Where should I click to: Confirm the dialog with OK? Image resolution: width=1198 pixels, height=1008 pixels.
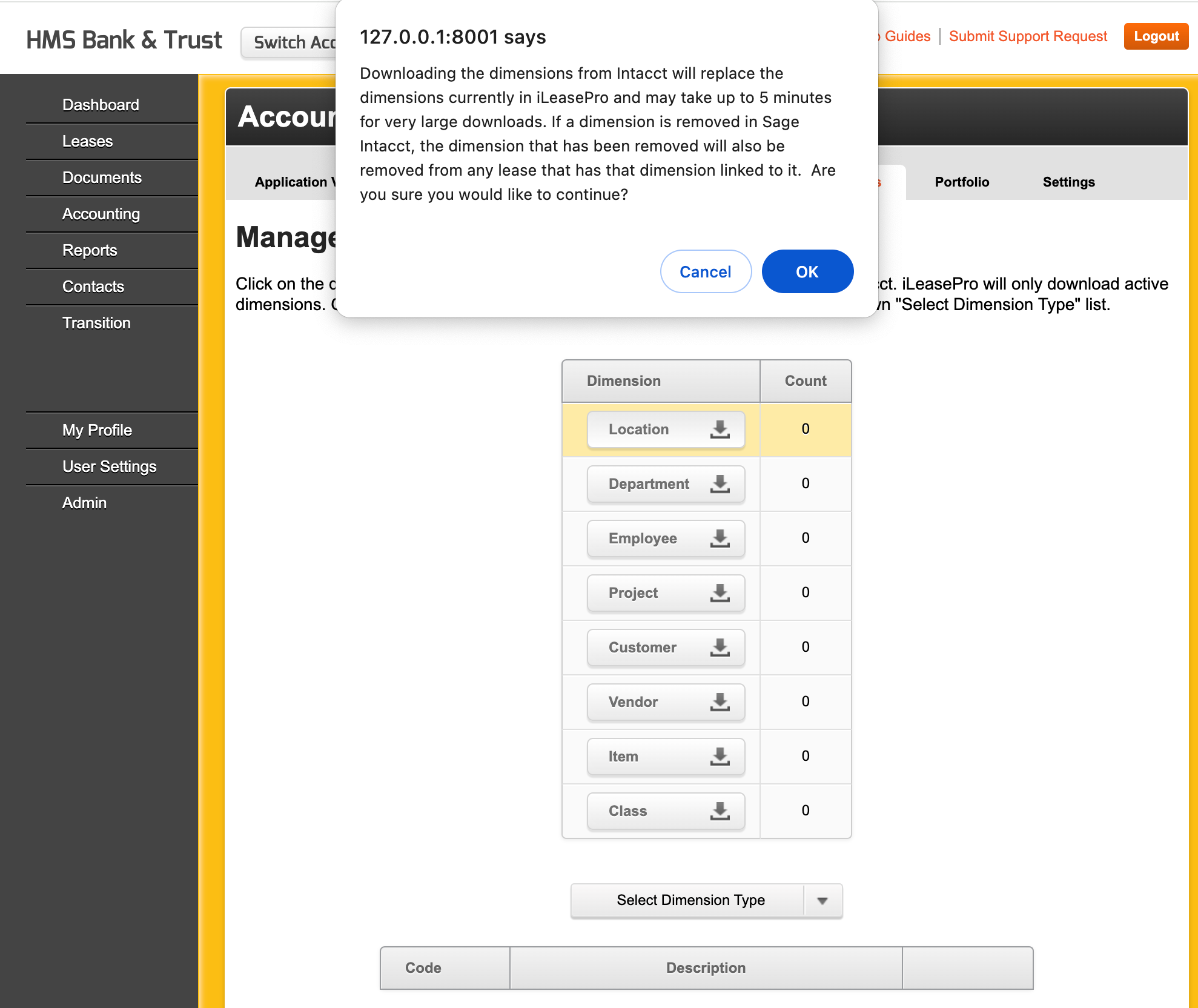click(x=807, y=272)
